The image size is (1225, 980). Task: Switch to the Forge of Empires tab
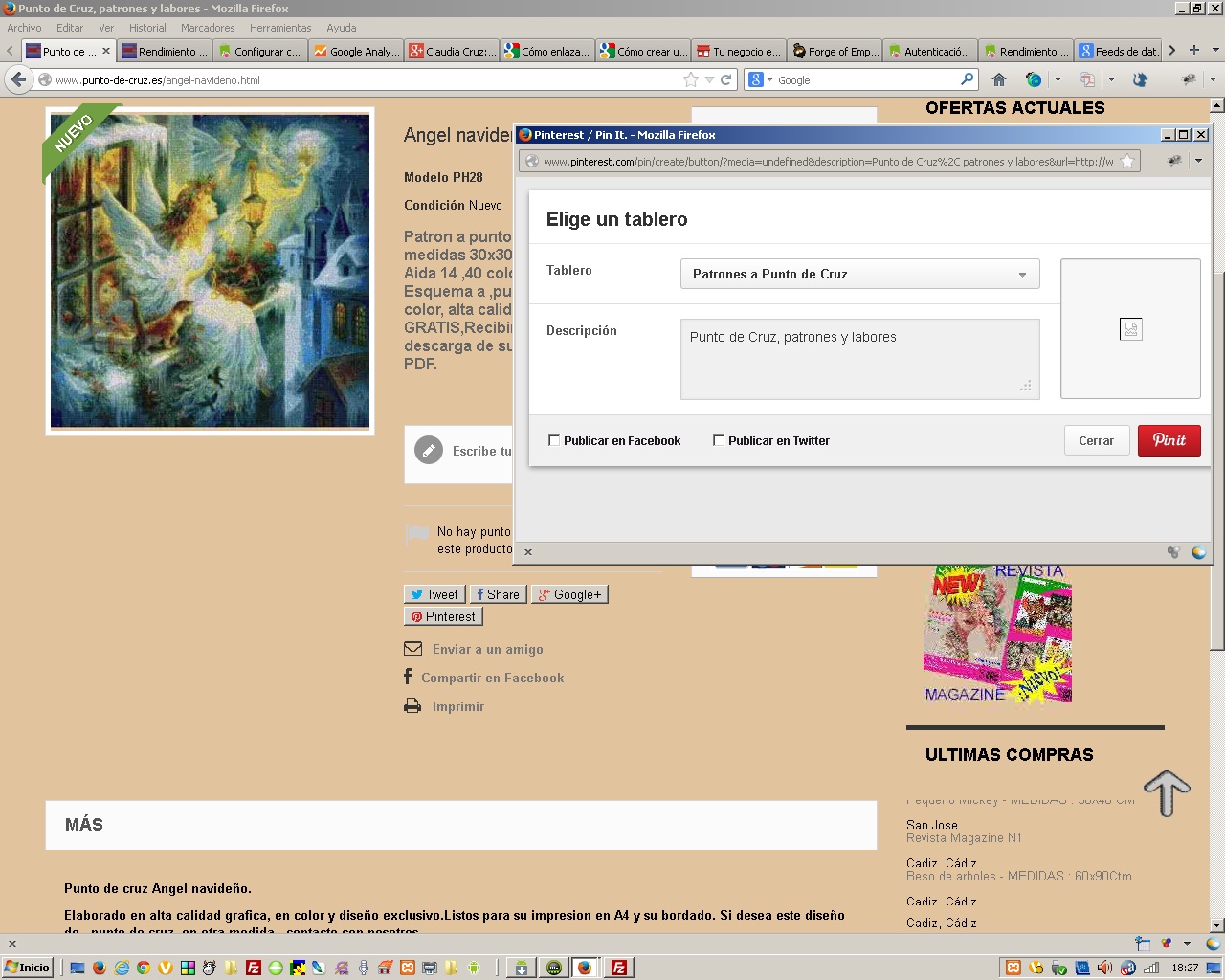[x=835, y=51]
